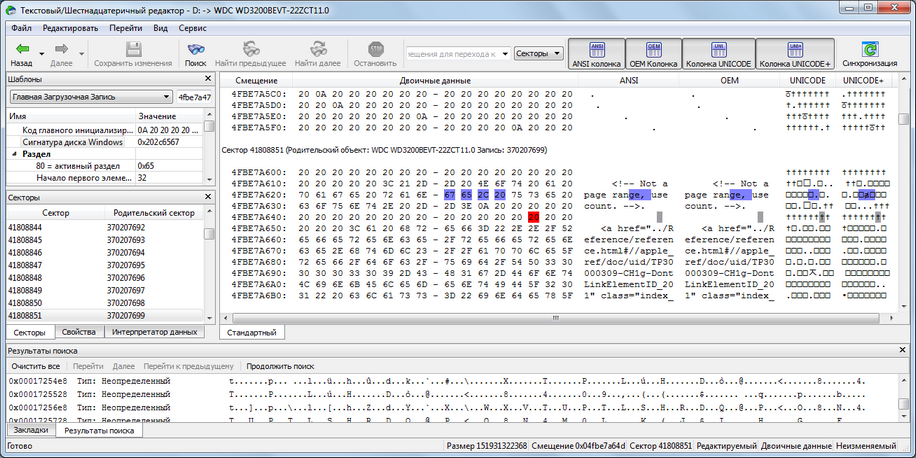
Task: Close the Секторы panel
Action: tap(208, 197)
